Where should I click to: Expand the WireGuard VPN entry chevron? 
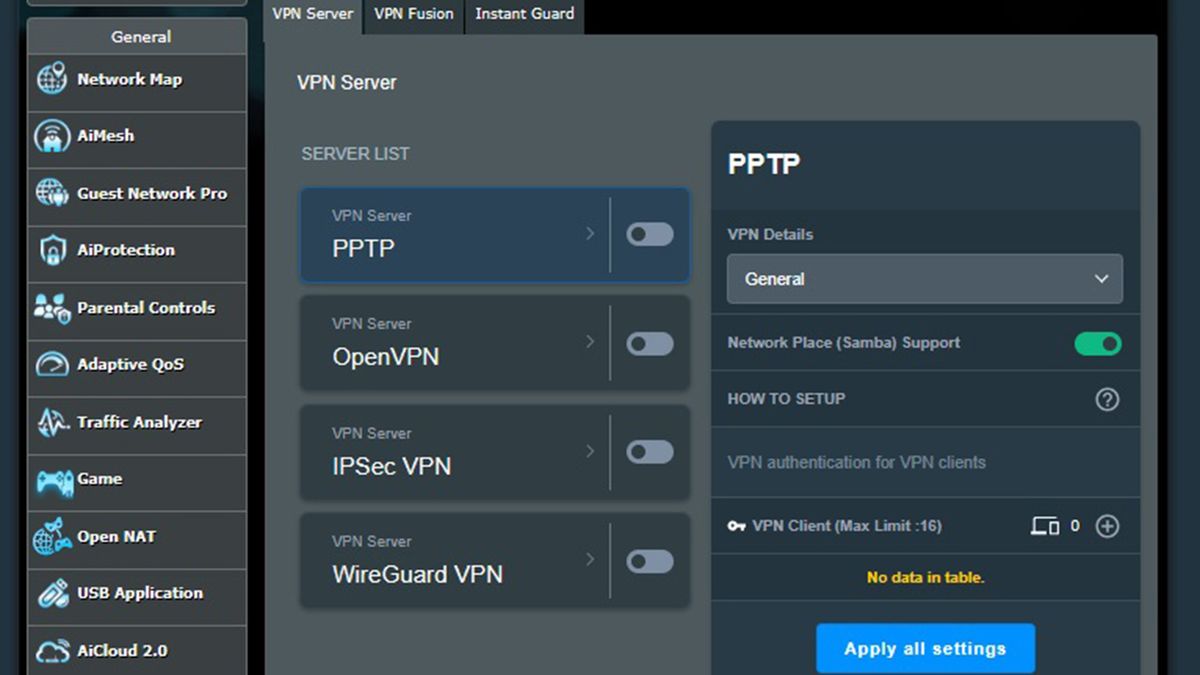[x=590, y=559]
